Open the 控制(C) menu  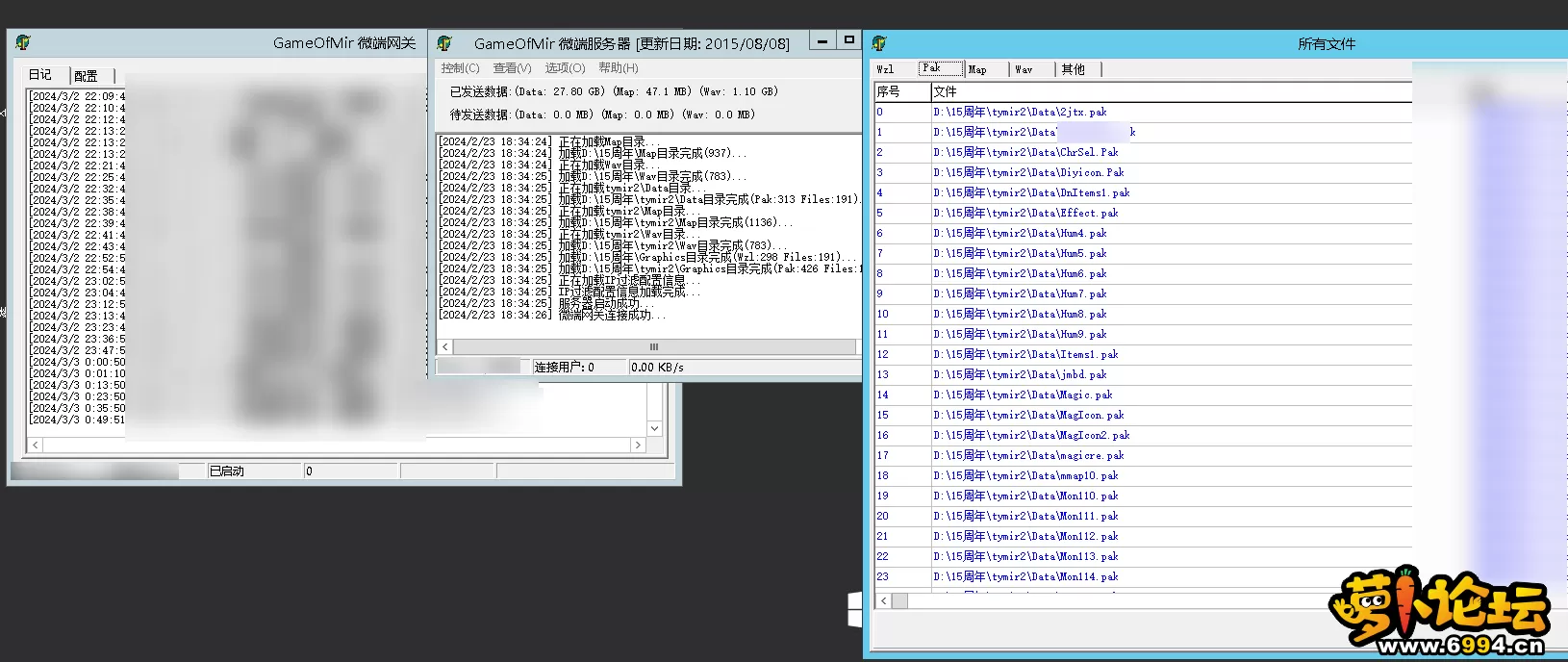tap(460, 68)
